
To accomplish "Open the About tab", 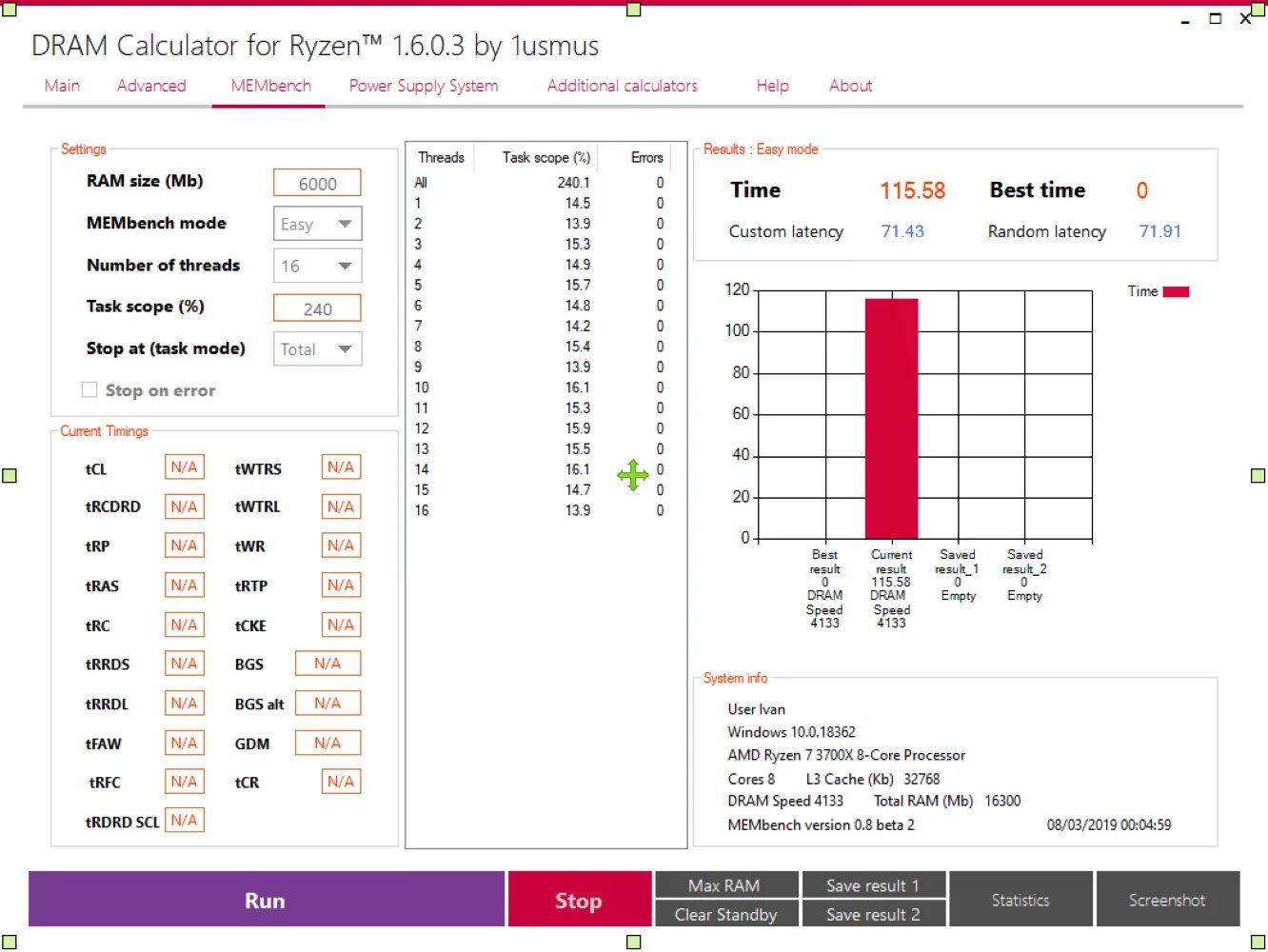I will [850, 86].
